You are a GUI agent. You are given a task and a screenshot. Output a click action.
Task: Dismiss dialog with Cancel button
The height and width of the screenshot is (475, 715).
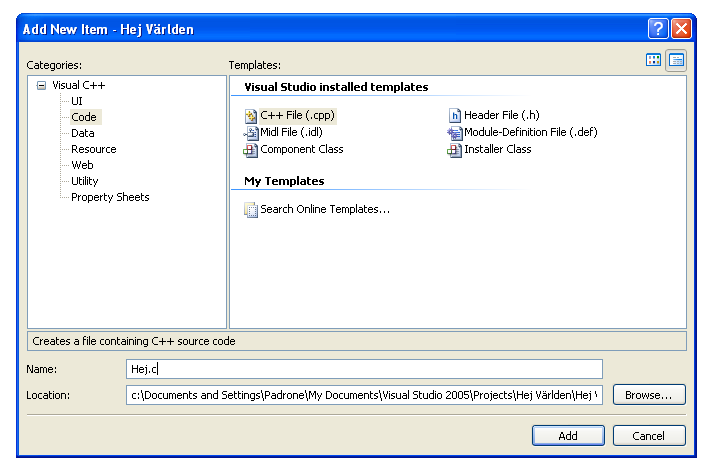click(x=649, y=436)
